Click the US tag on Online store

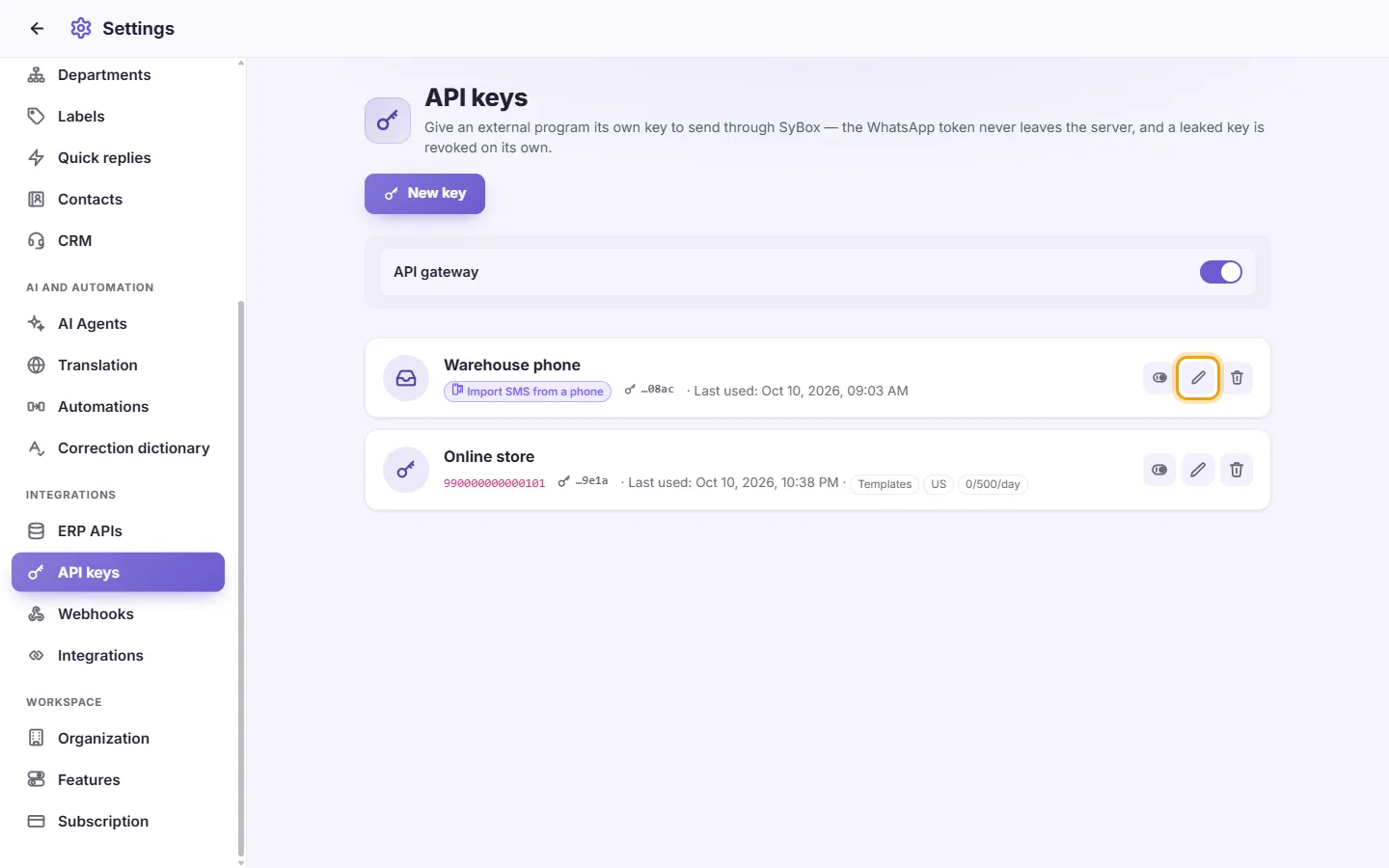coord(939,484)
